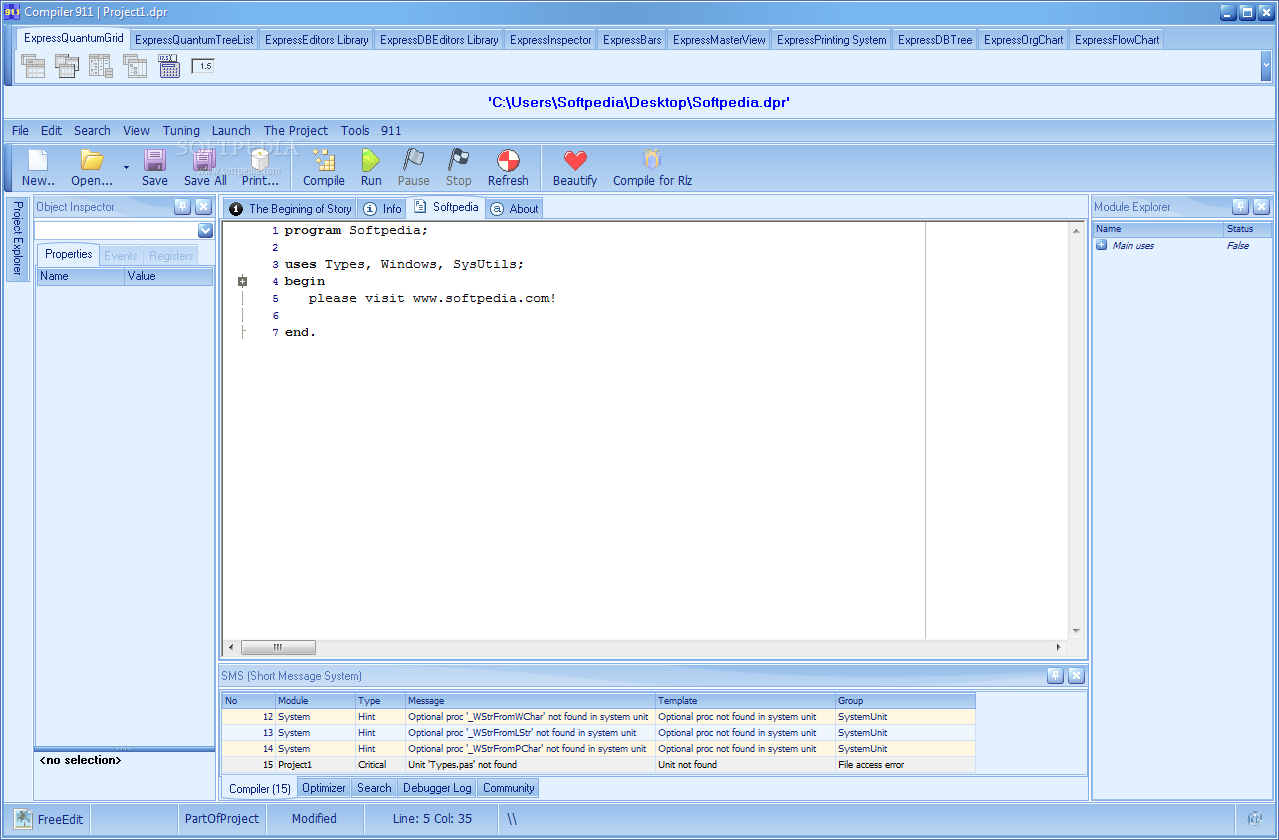Image resolution: width=1279 pixels, height=840 pixels.
Task: Expand the component palette dropdown arrow
Action: [1266, 66]
